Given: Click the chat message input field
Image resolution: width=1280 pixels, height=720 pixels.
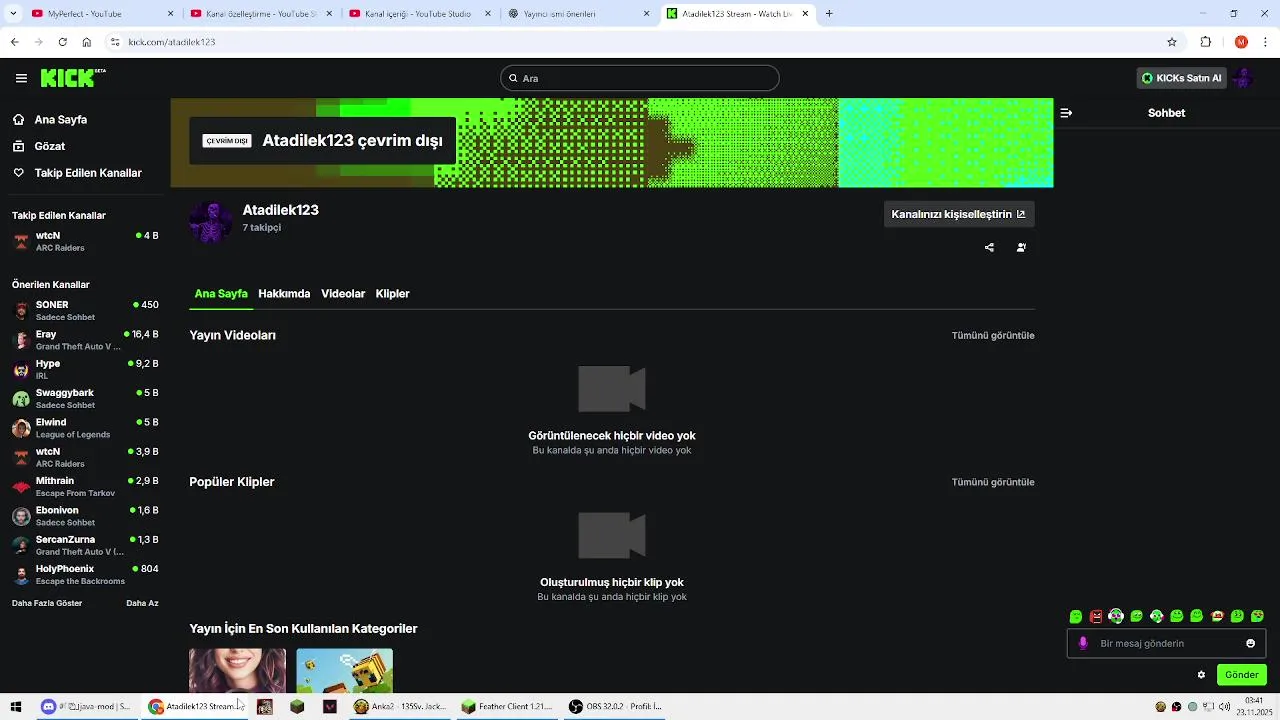Looking at the screenshot, I should 1166,644.
